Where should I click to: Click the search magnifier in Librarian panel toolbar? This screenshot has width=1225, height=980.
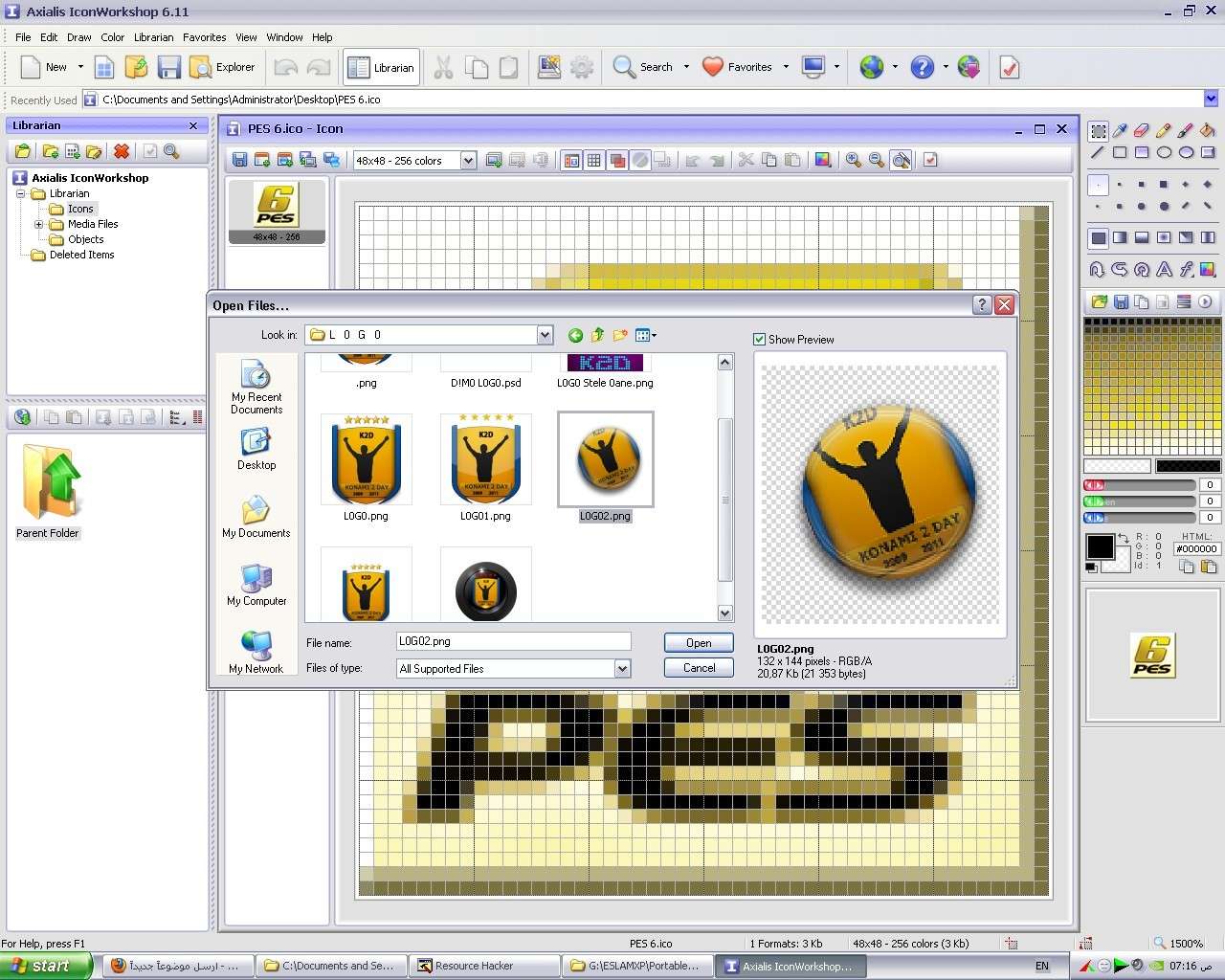tap(171, 151)
